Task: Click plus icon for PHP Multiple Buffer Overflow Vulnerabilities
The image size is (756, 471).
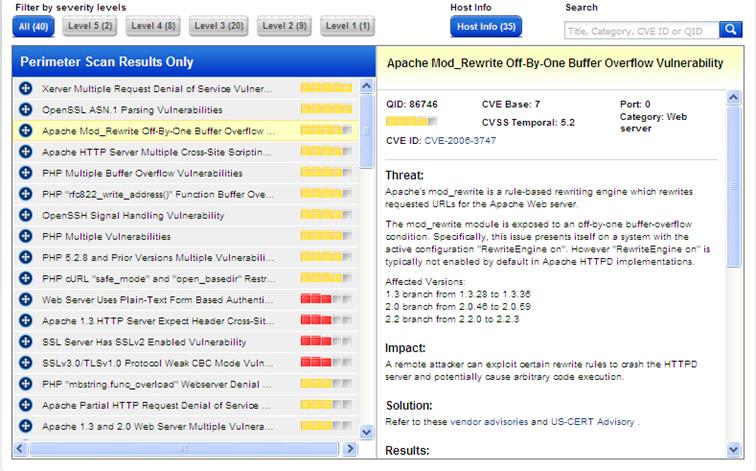Action: (x=26, y=173)
